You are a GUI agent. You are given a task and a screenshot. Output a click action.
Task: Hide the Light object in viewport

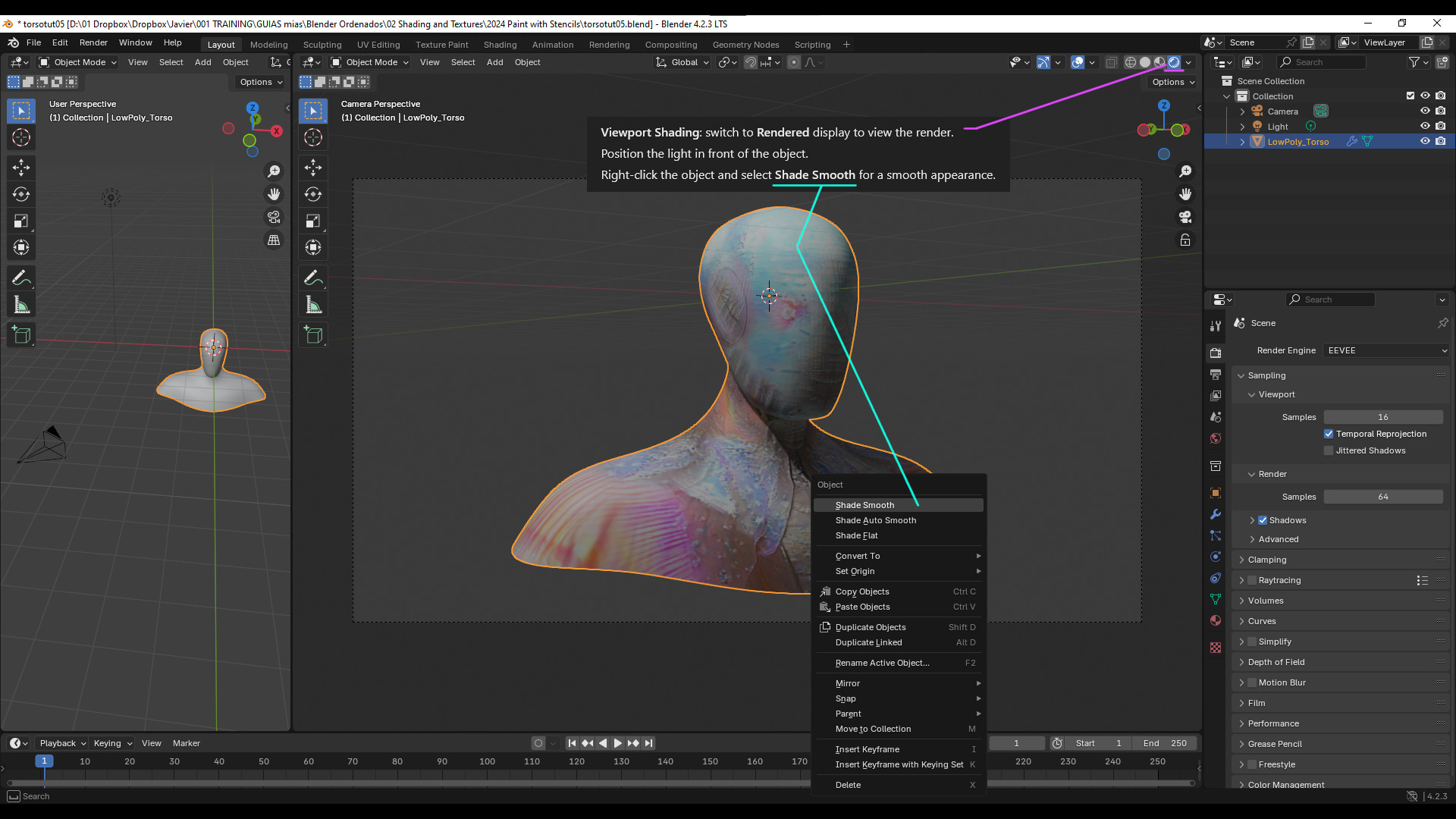pyautogui.click(x=1425, y=126)
